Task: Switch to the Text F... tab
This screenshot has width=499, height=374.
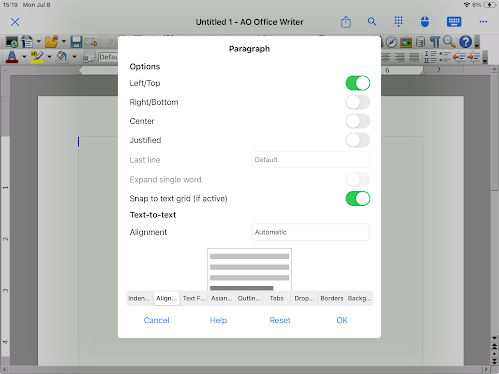Action: point(194,298)
